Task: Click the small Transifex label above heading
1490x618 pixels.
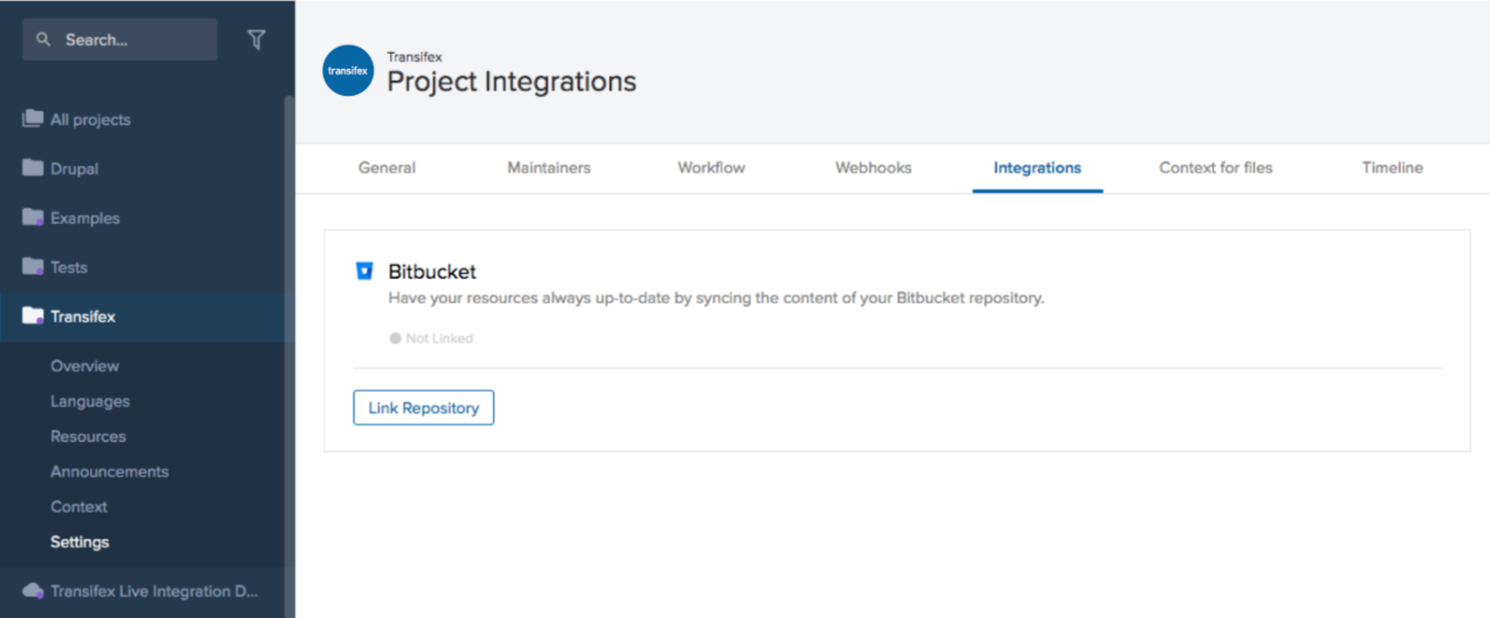Action: pyautogui.click(x=414, y=57)
